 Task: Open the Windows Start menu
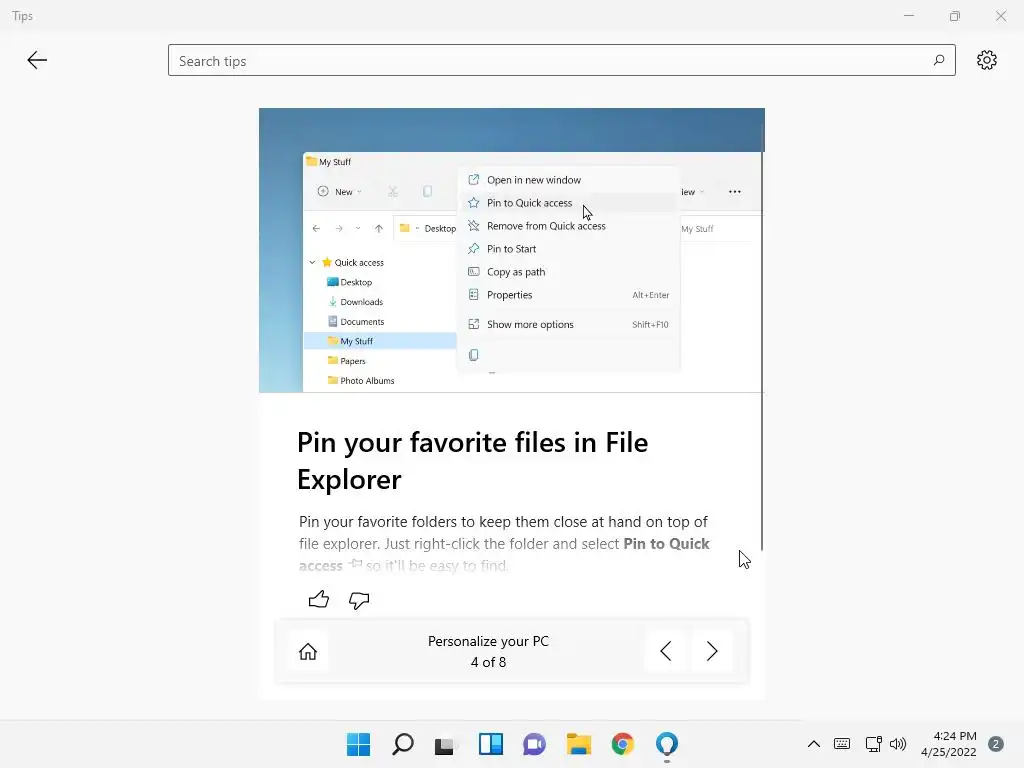pyautogui.click(x=358, y=744)
